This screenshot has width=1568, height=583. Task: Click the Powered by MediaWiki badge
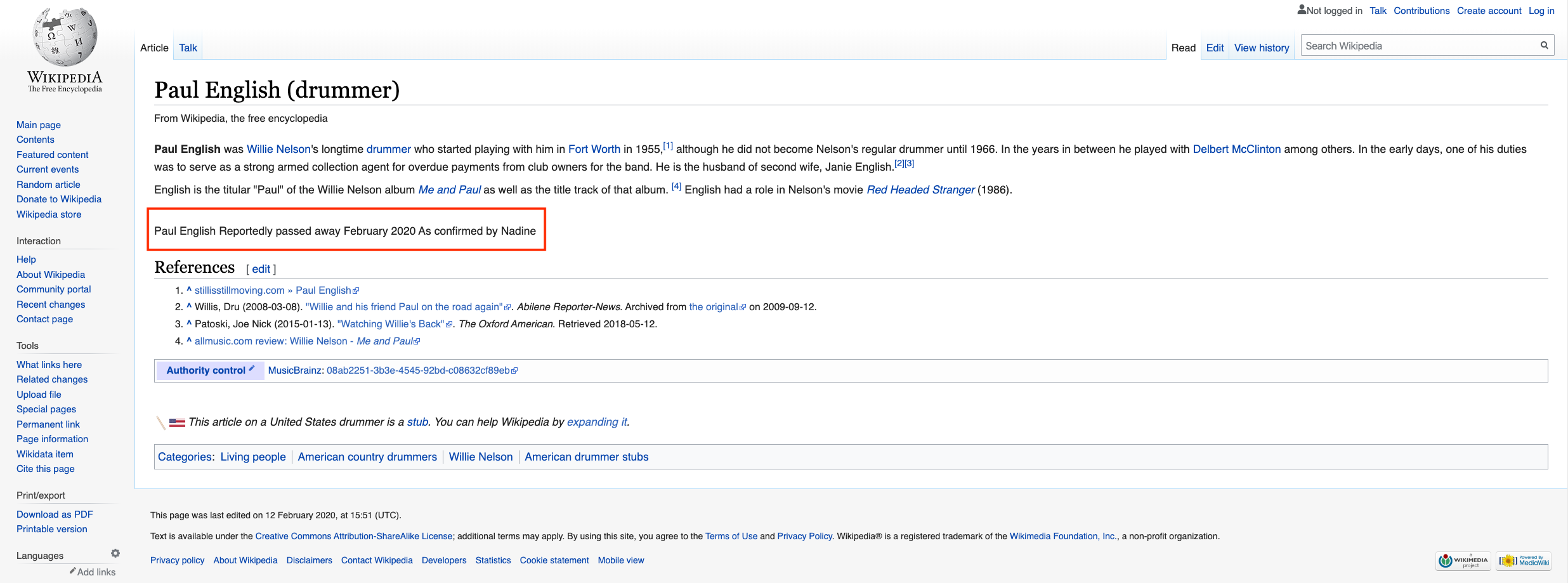(1524, 561)
